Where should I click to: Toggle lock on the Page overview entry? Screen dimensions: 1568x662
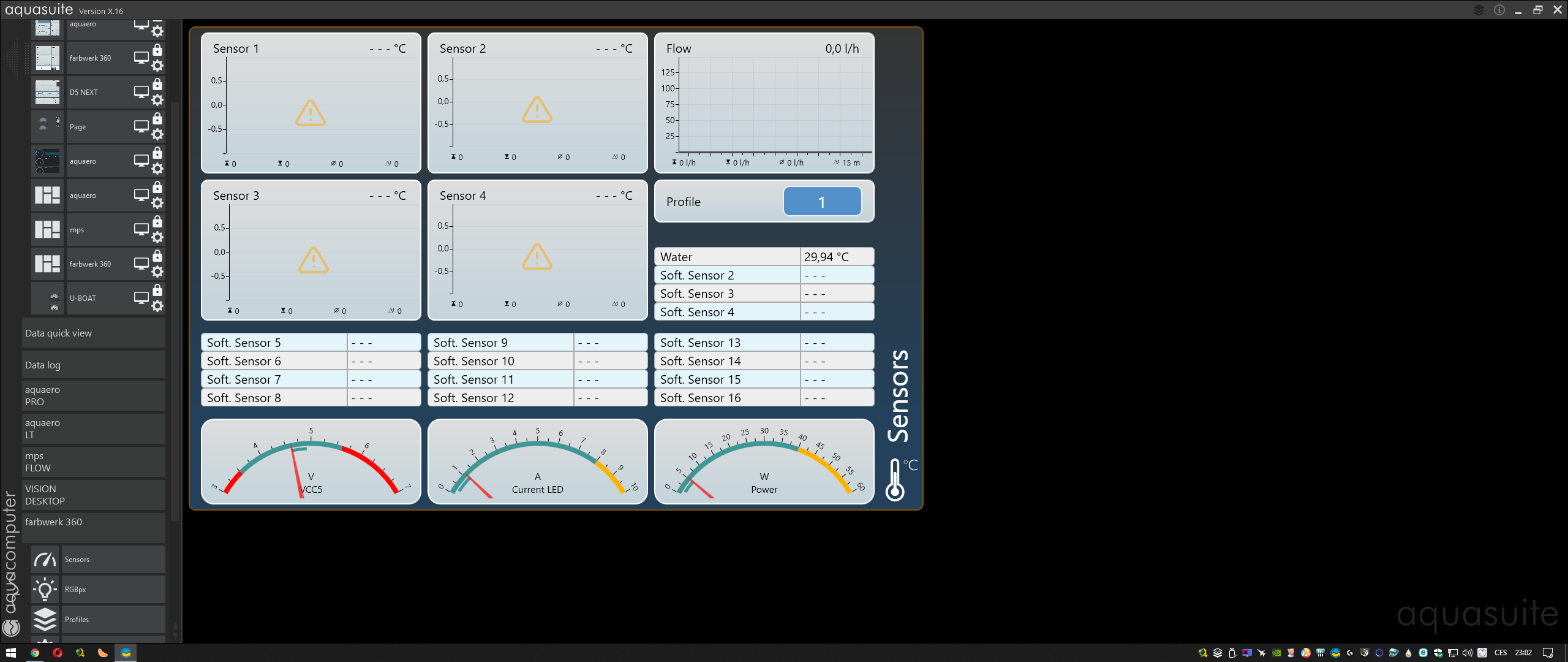tap(157, 118)
